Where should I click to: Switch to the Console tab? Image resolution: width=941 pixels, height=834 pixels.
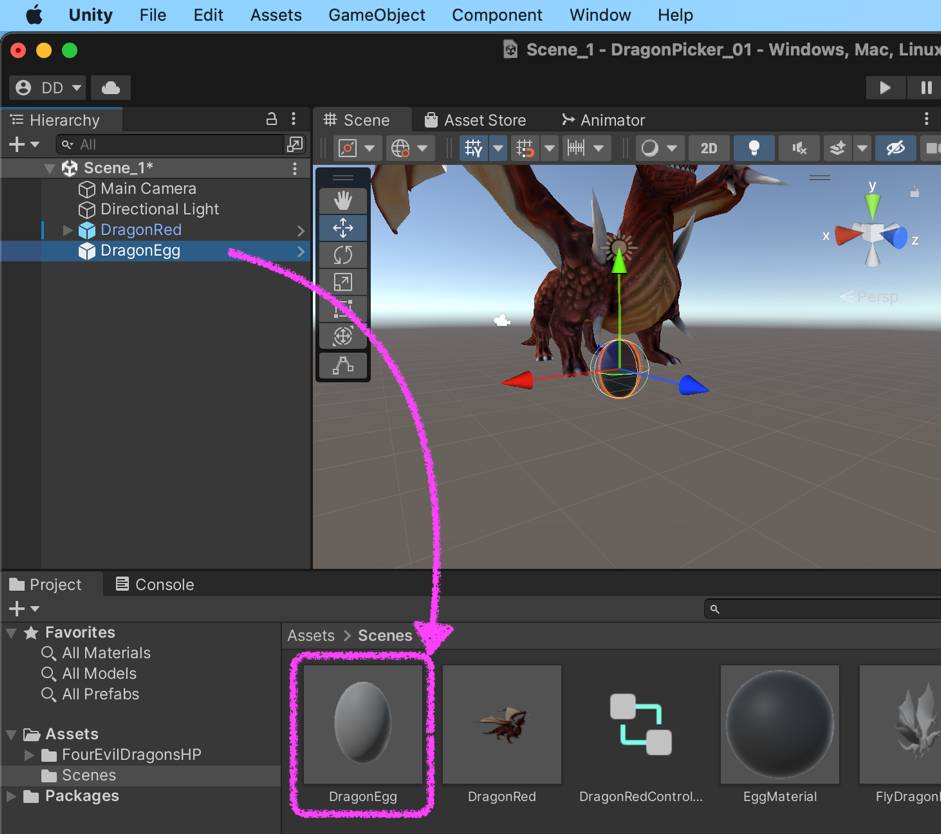(155, 585)
